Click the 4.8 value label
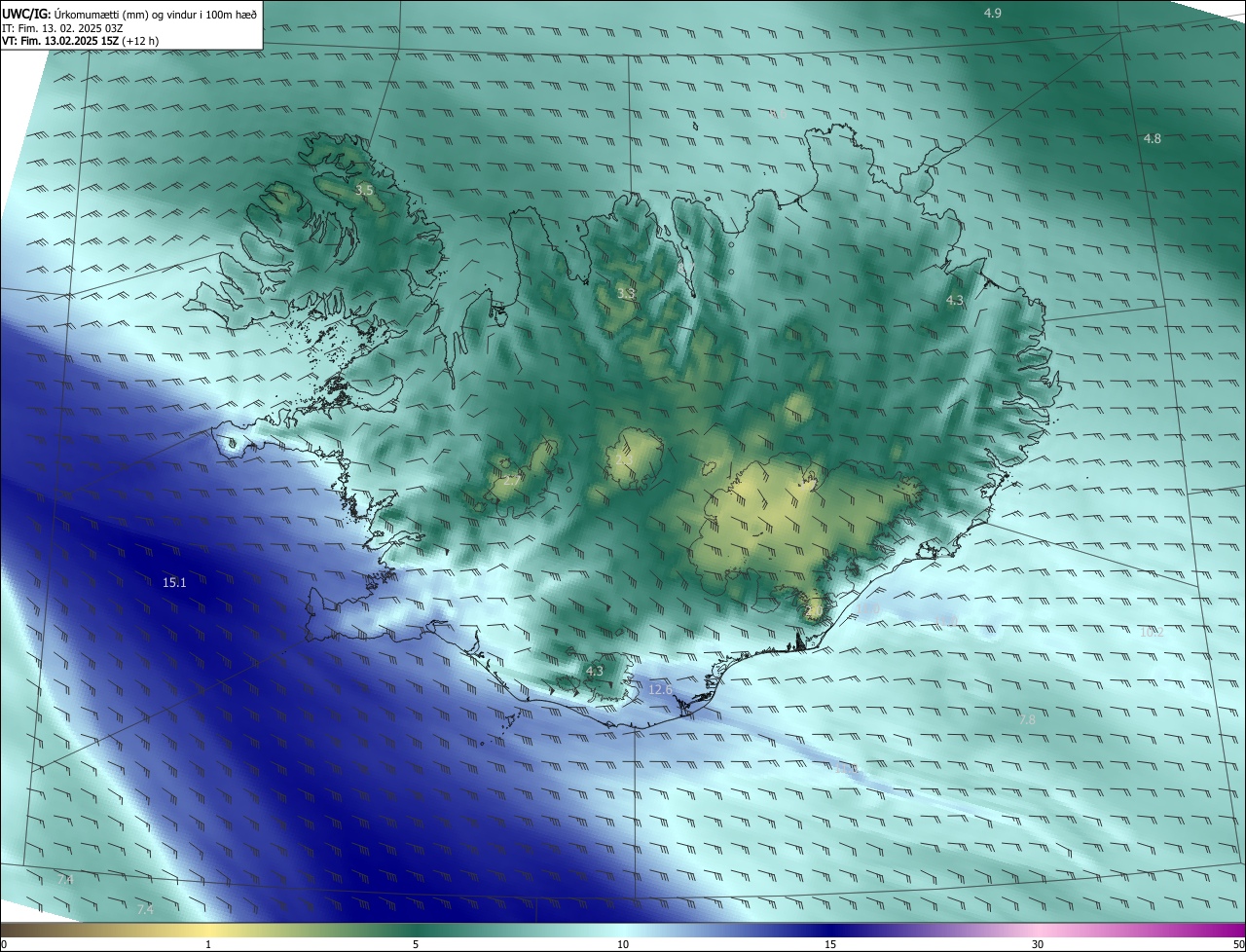 (x=1152, y=139)
